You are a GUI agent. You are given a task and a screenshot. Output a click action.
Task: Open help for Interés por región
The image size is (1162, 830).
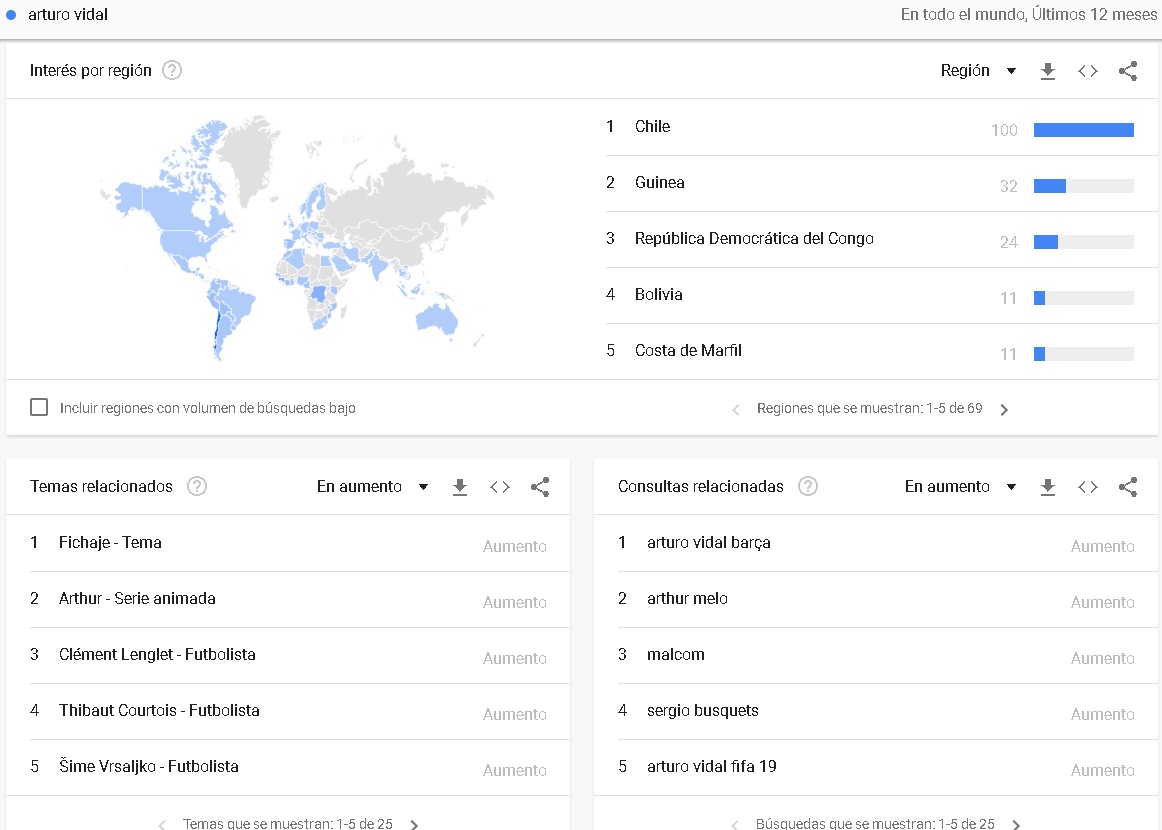(x=172, y=71)
